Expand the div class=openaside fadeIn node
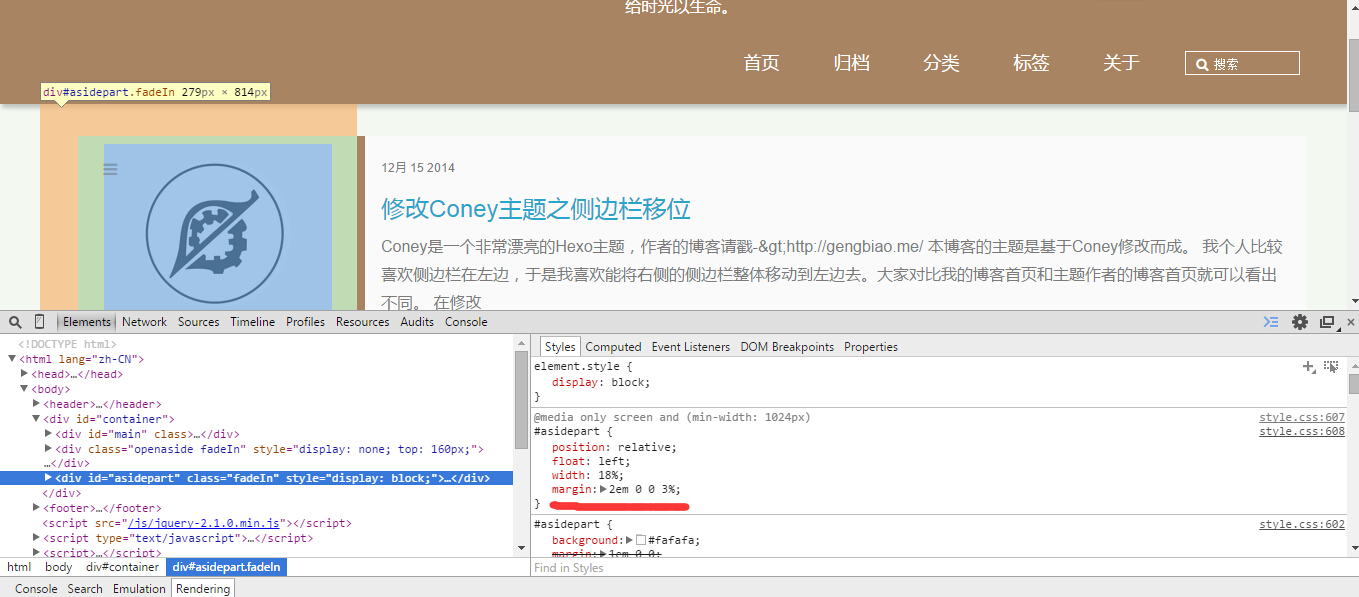The width and height of the screenshot is (1359, 597). point(48,449)
